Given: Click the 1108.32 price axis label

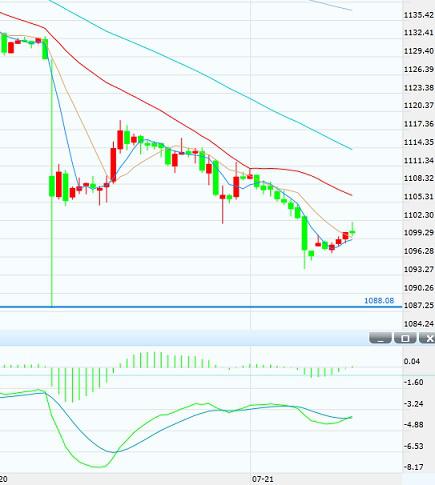Looking at the screenshot, I should (419, 178).
